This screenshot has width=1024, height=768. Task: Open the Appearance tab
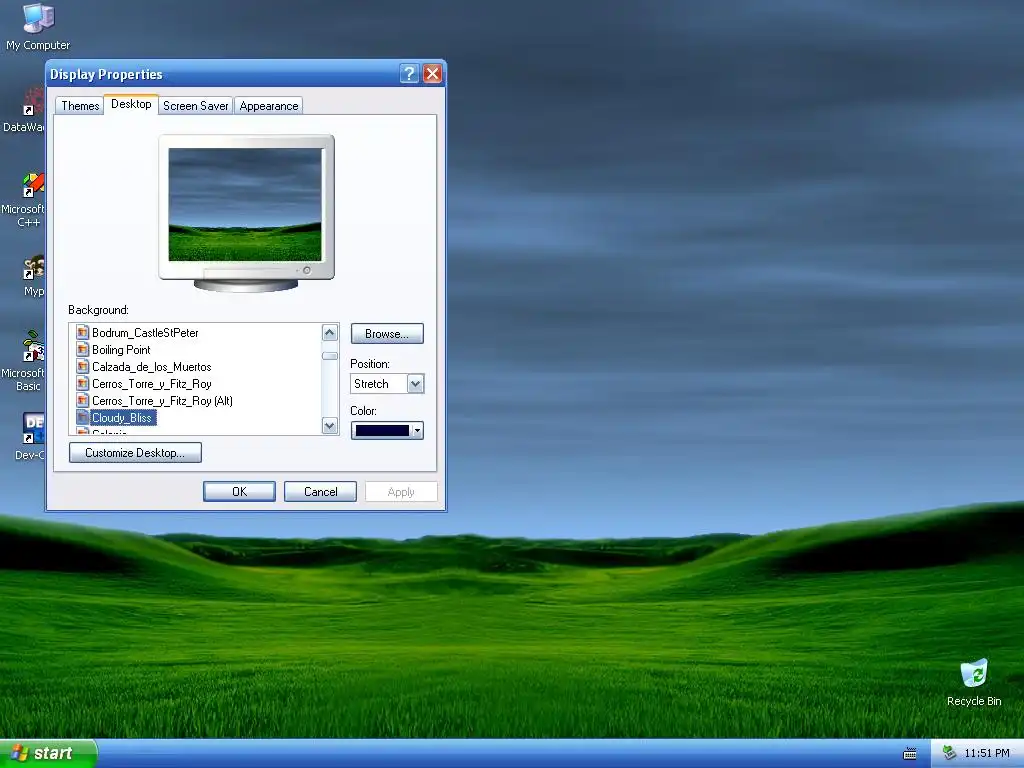click(268, 106)
